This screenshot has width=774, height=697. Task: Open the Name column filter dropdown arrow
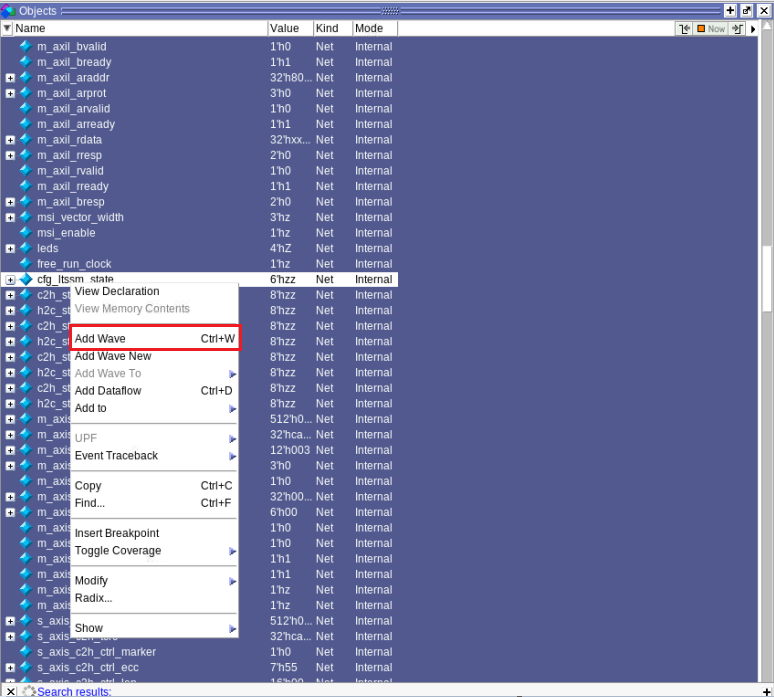pyautogui.click(x=7, y=29)
